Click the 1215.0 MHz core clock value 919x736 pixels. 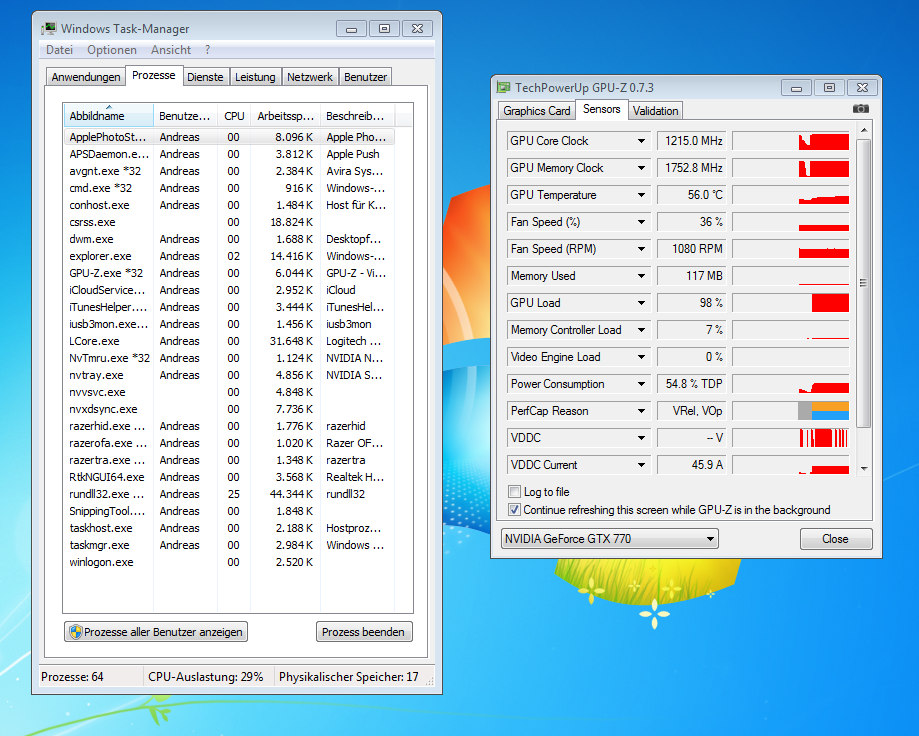(x=692, y=141)
